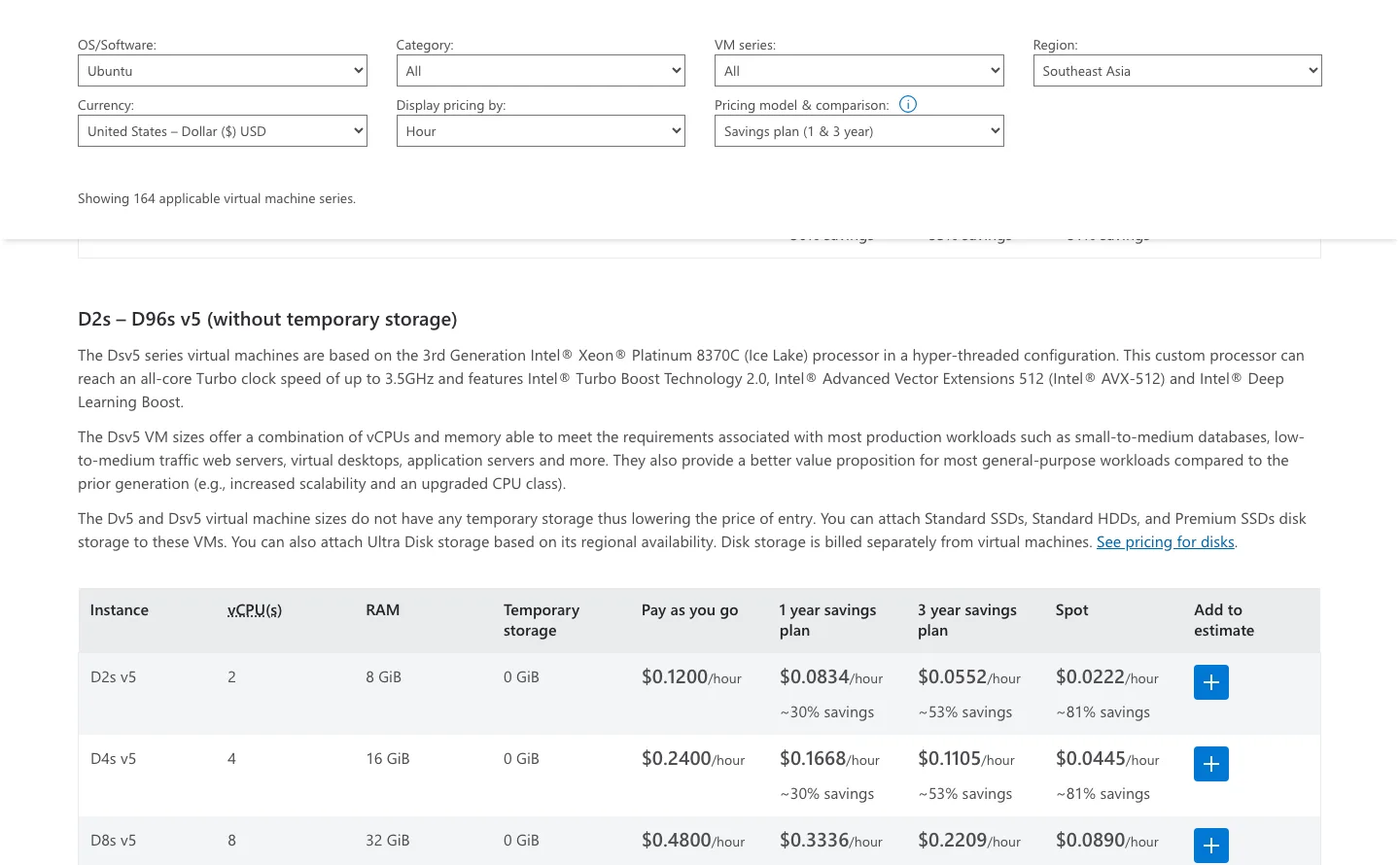Open the Savings plan pricing model dropdown

pos(858,131)
